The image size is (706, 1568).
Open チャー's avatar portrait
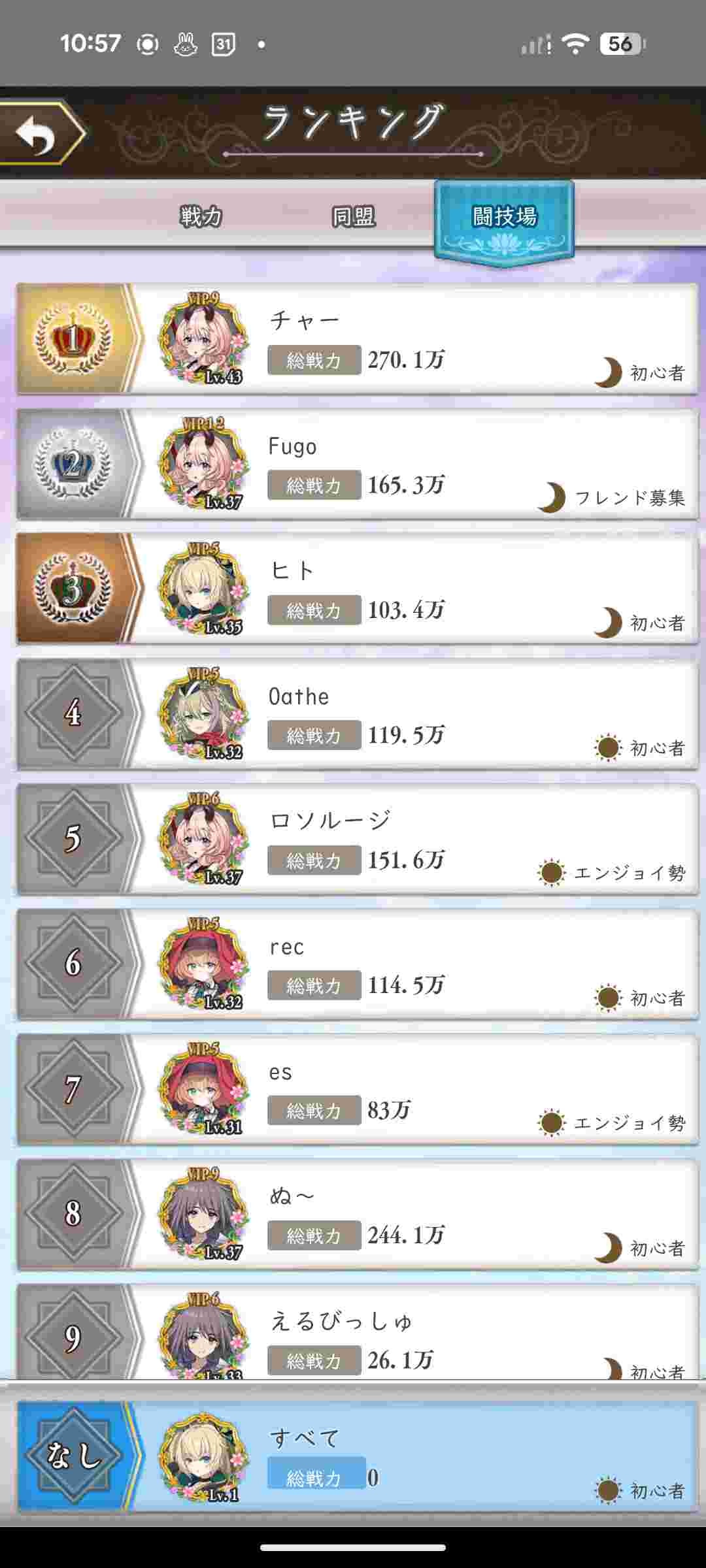tap(203, 338)
